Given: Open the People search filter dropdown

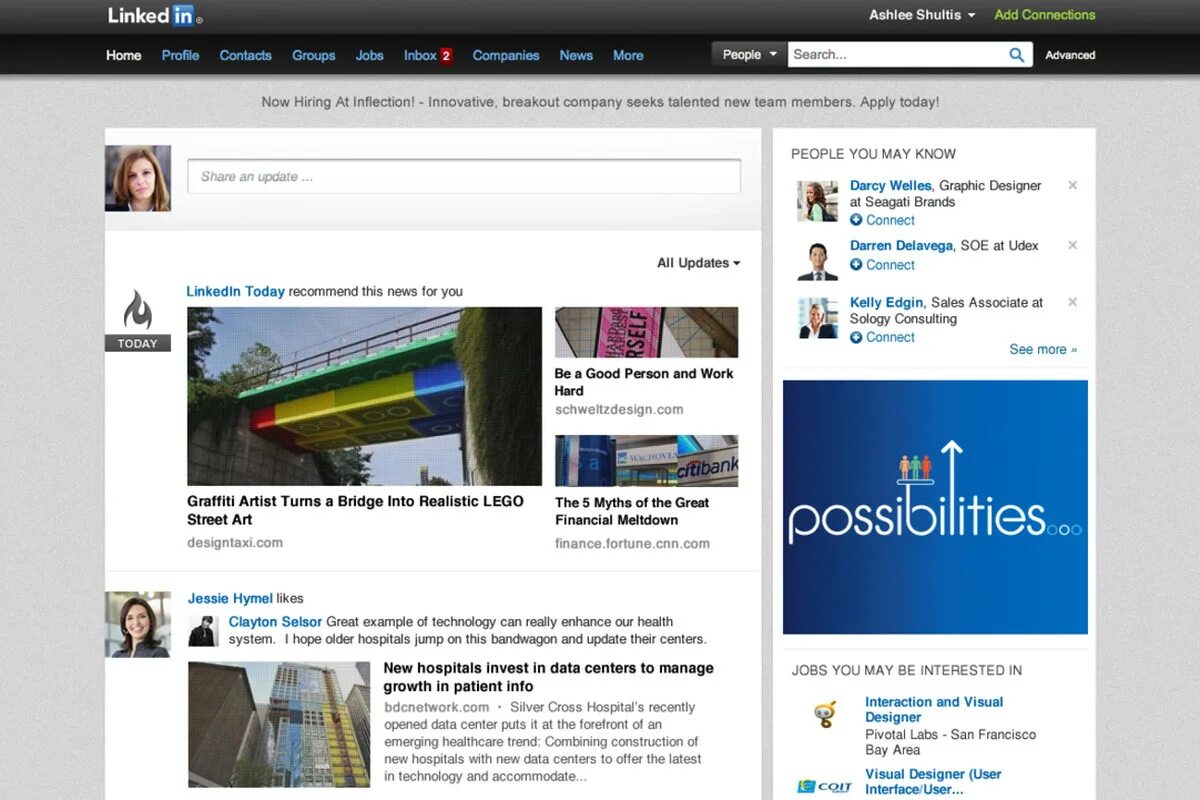Looking at the screenshot, I should [749, 55].
